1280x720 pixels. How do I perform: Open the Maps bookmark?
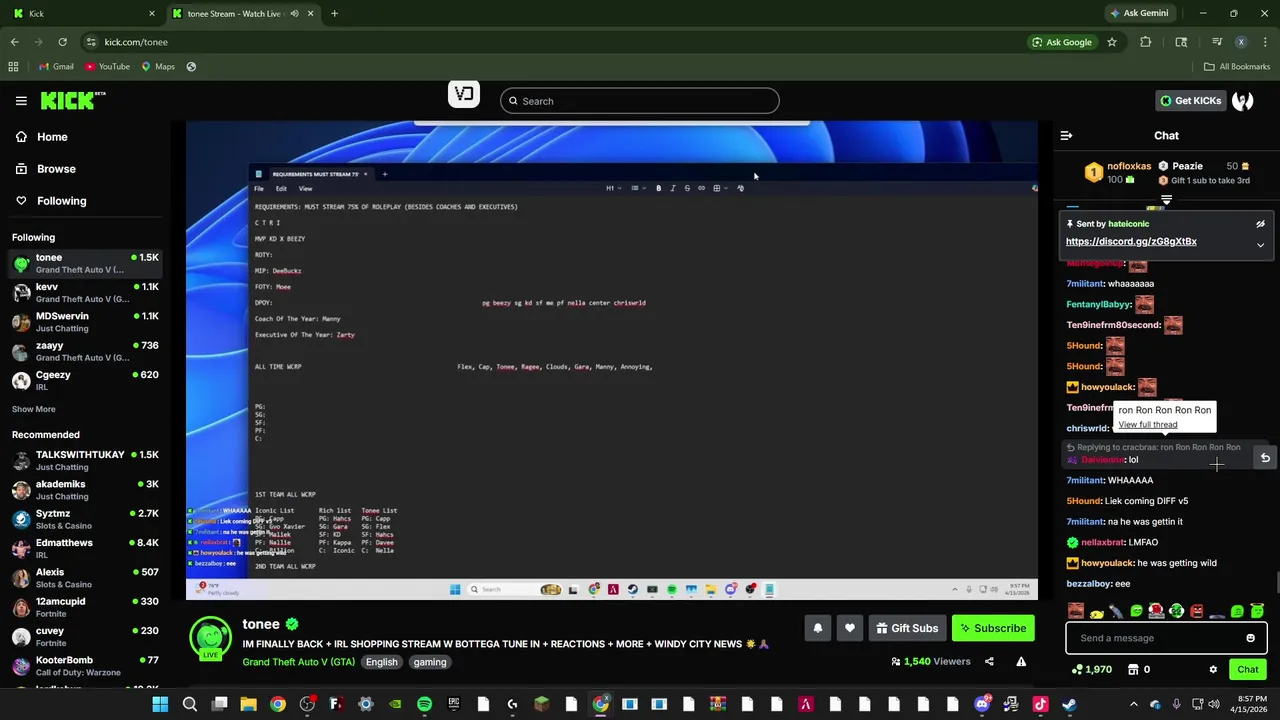158,66
